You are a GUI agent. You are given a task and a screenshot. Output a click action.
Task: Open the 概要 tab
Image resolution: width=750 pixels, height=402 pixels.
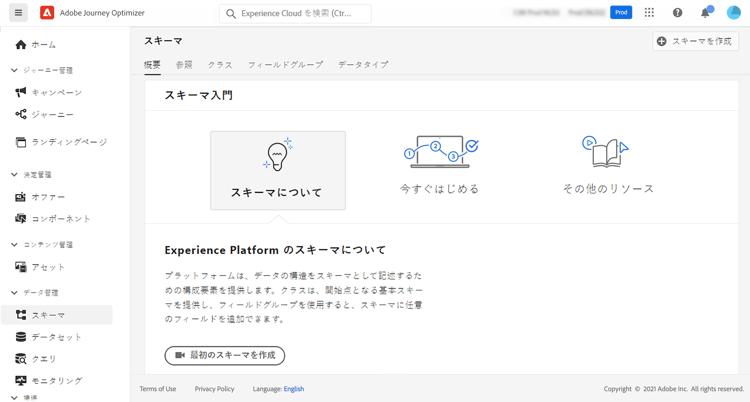152,65
